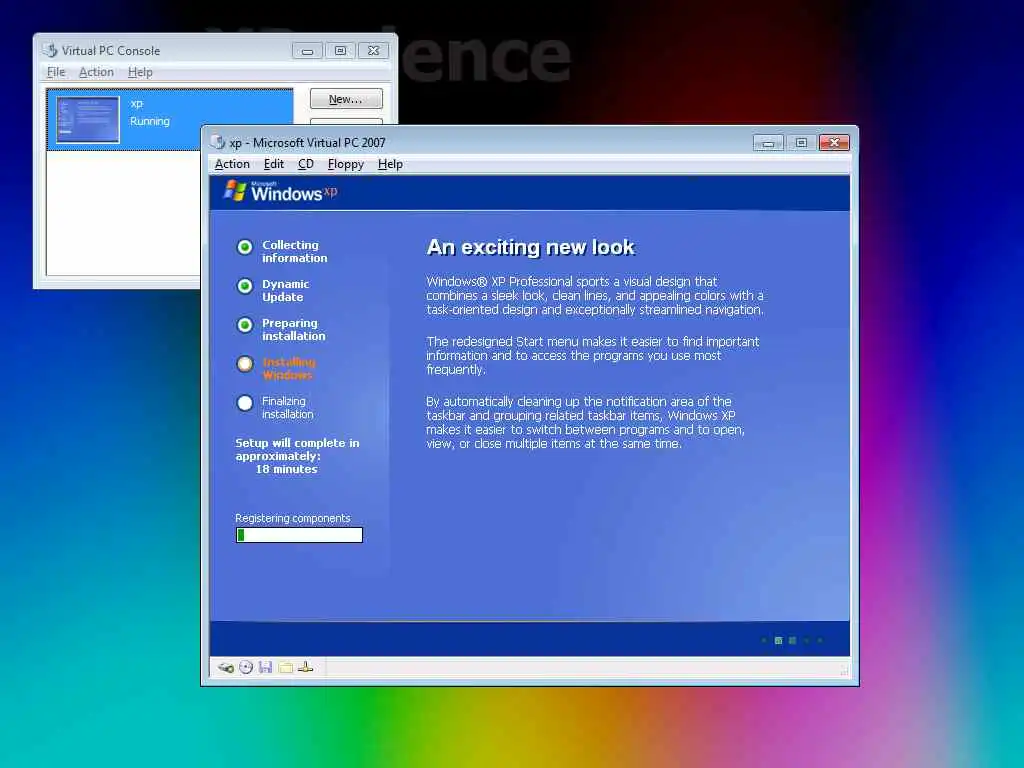
Task: Open the Help menu in Virtual PC Console
Action: (x=140, y=72)
